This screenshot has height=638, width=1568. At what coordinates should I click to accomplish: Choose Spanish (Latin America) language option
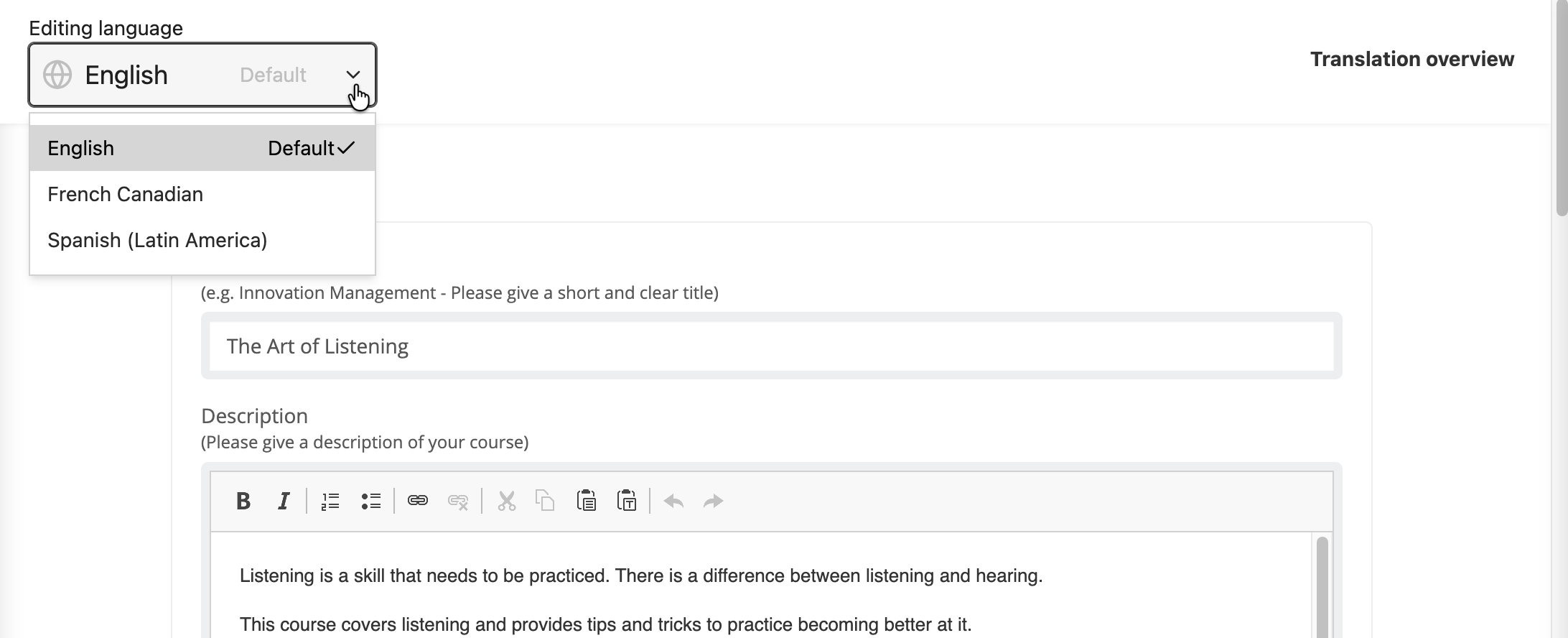[x=202, y=240]
